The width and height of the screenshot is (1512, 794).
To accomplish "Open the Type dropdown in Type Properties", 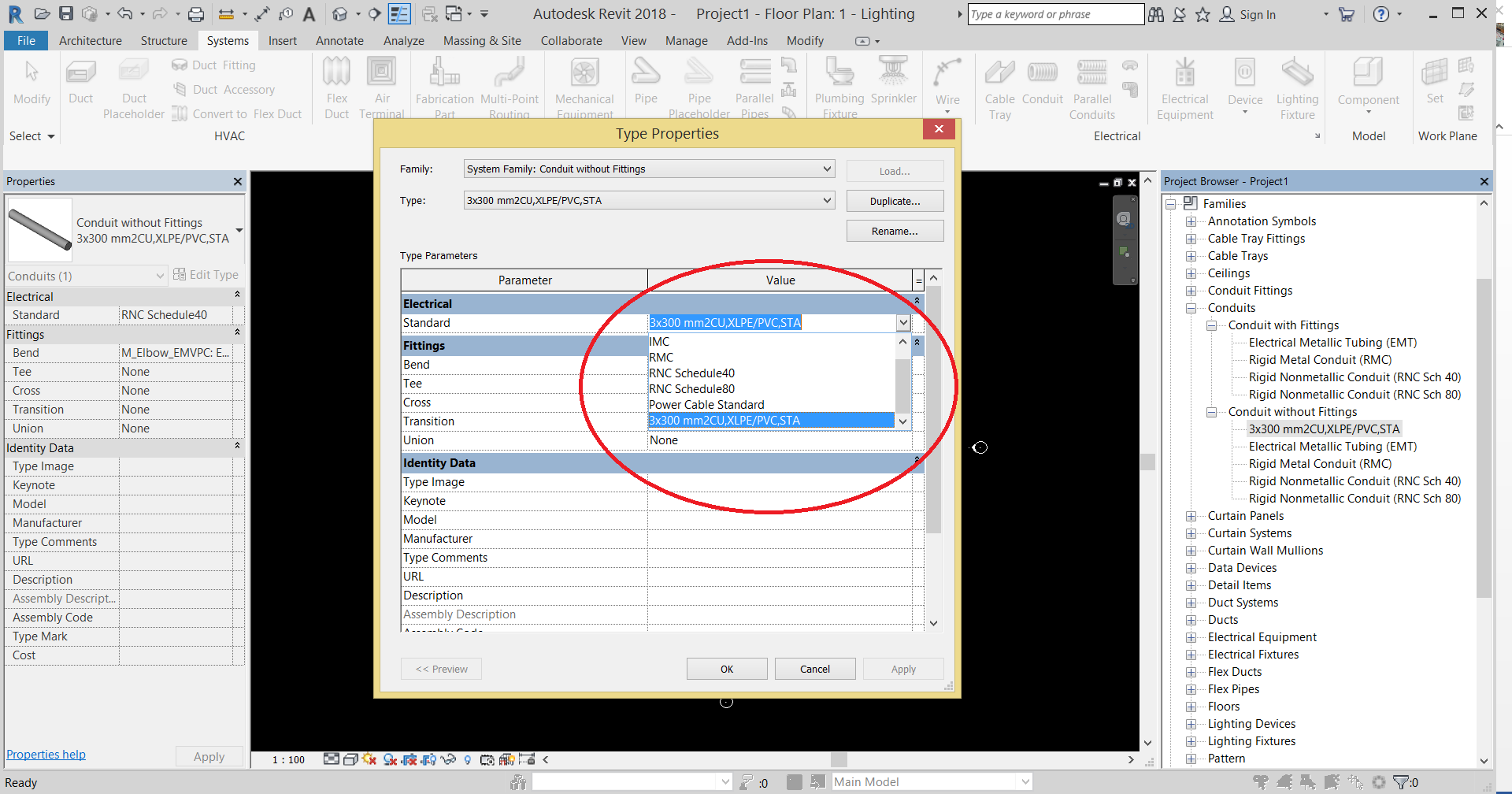I will 827,200.
